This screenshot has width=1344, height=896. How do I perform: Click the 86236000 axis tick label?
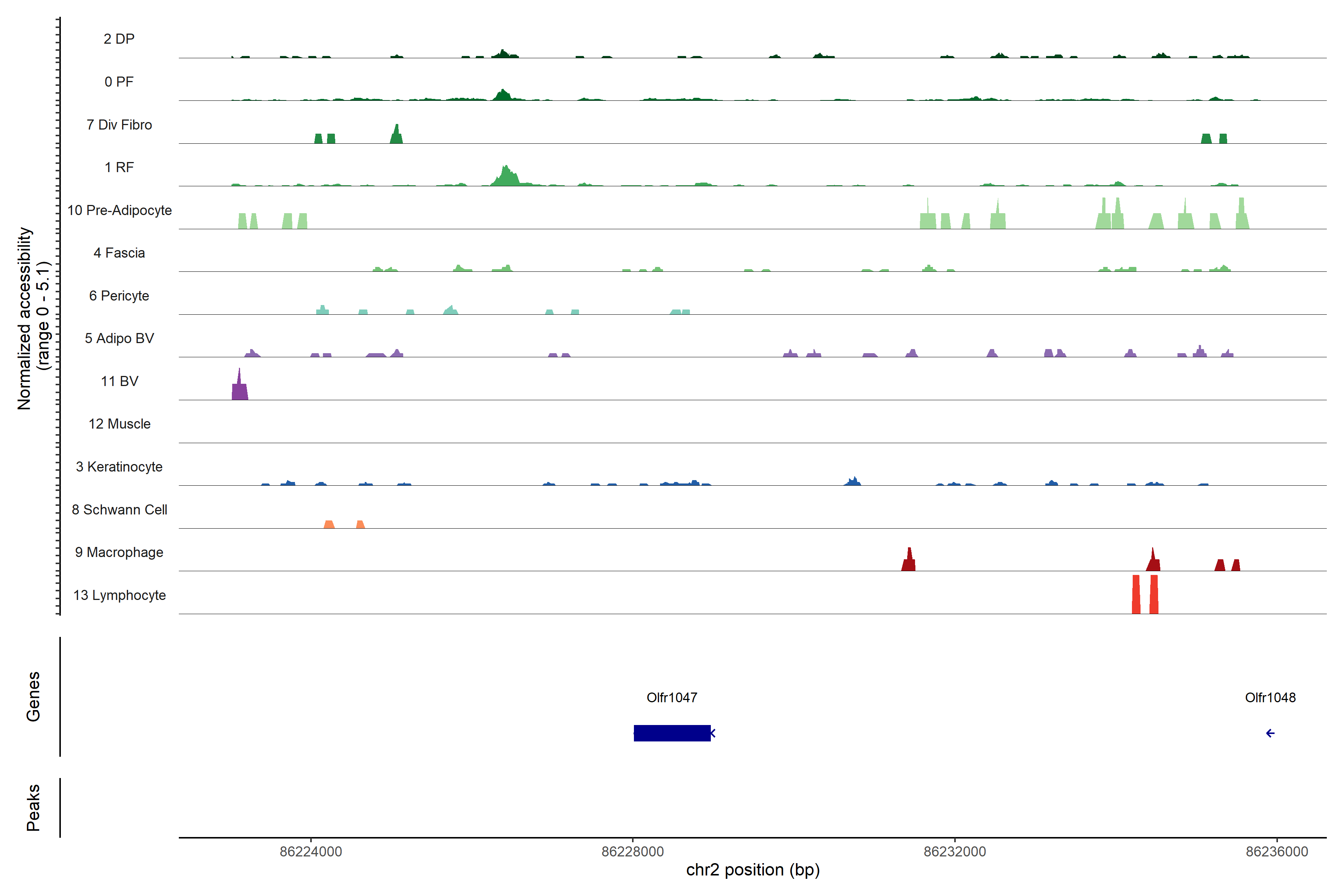(x=1276, y=852)
